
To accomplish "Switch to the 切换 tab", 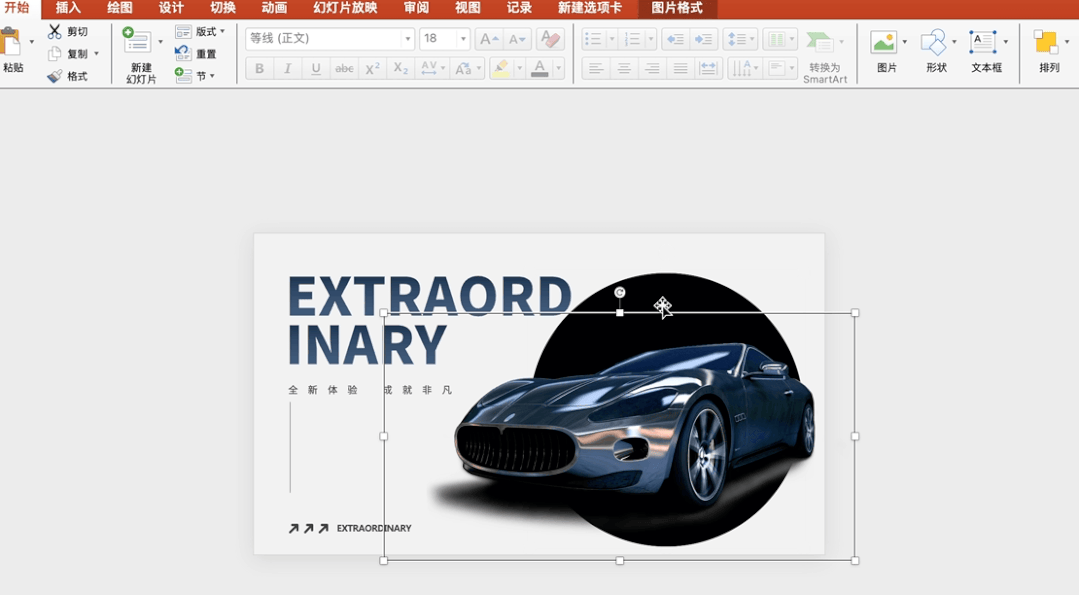I will [222, 8].
